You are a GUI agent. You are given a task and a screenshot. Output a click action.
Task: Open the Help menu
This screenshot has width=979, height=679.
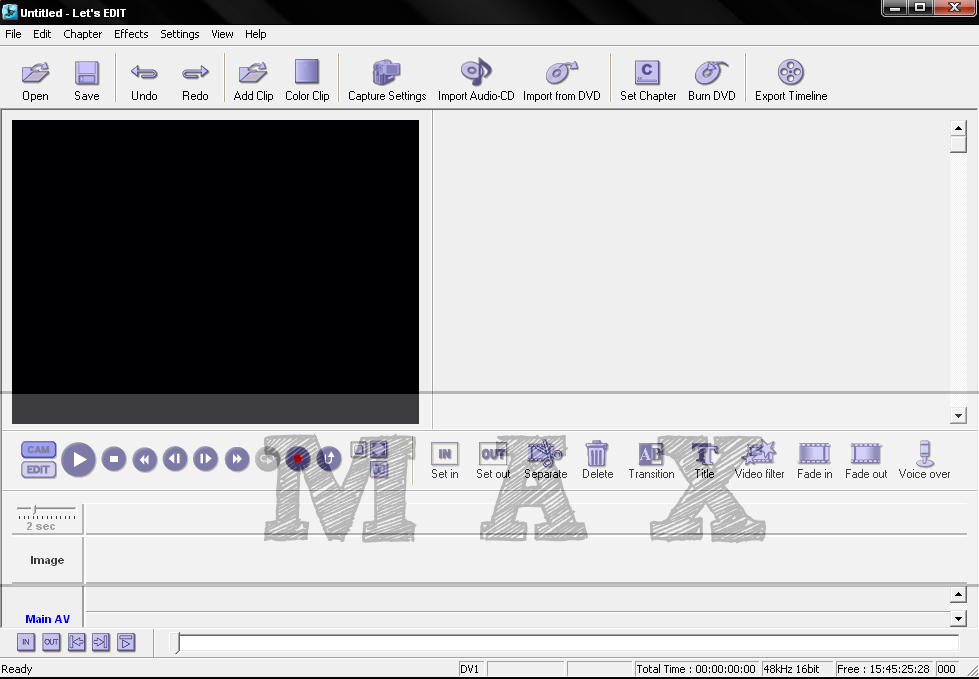[x=255, y=34]
